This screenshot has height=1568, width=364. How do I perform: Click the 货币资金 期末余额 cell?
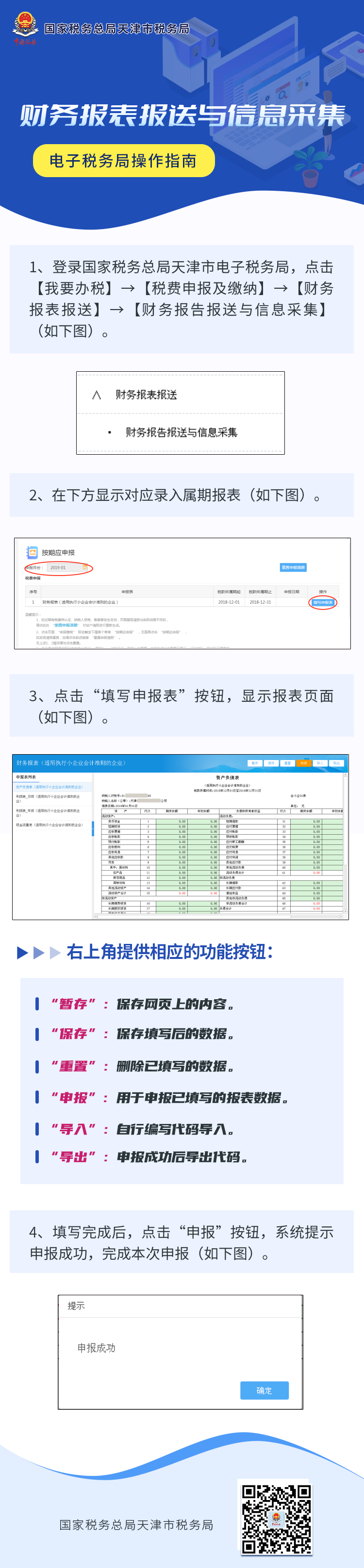pos(172,821)
